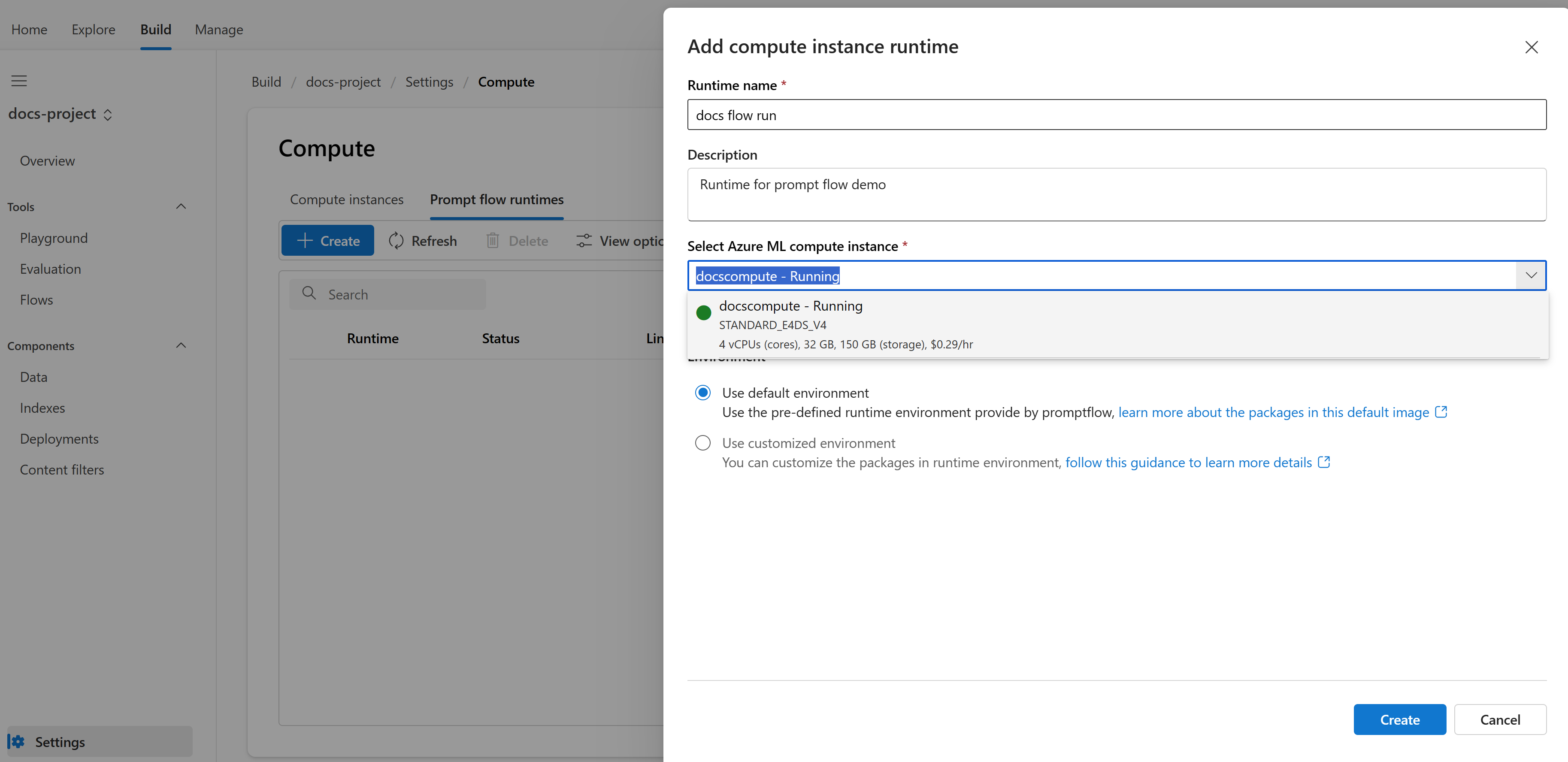
Task: Collapse the Components section chevron
Action: tap(181, 345)
